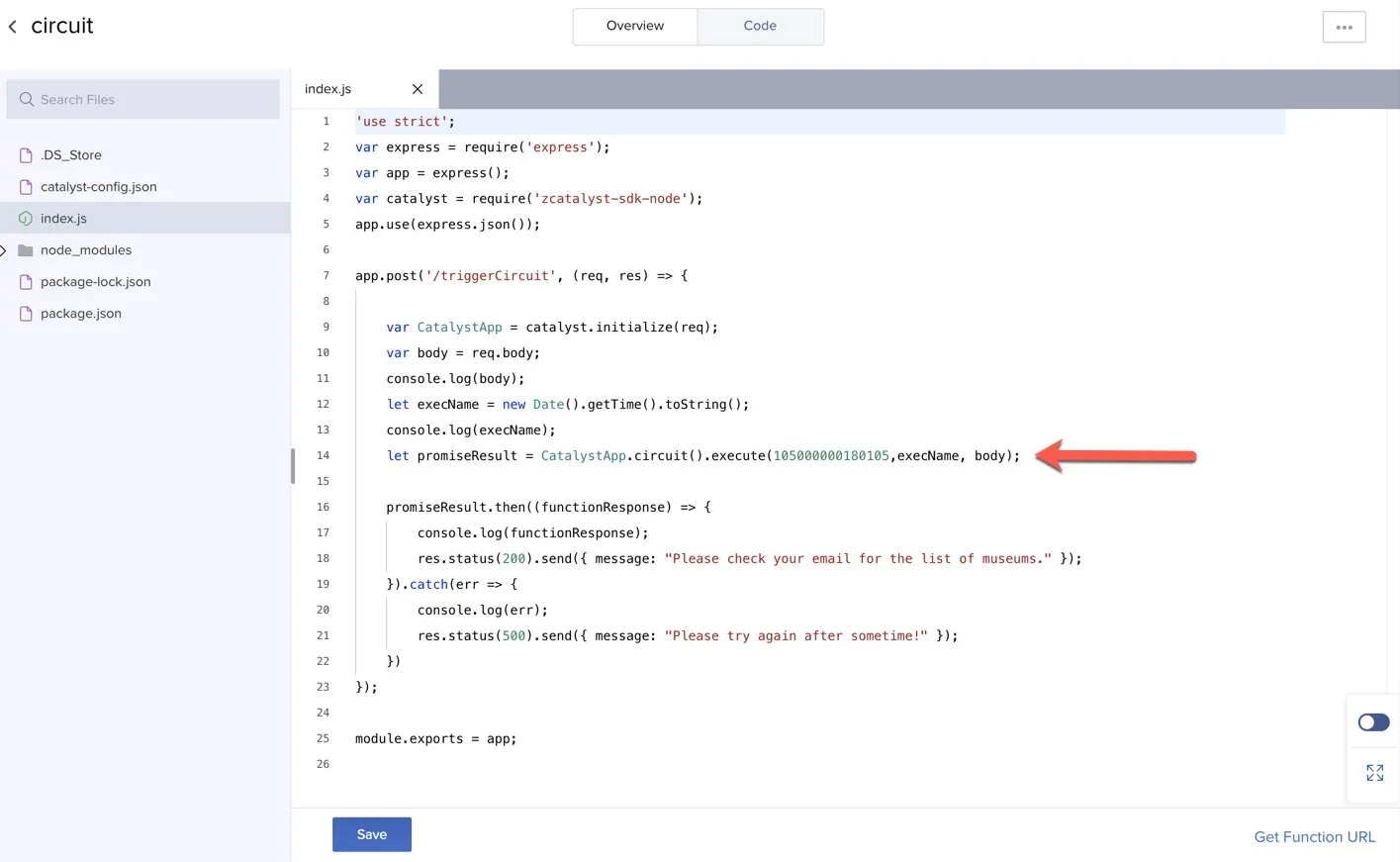Switch to the Code tab

click(760, 26)
